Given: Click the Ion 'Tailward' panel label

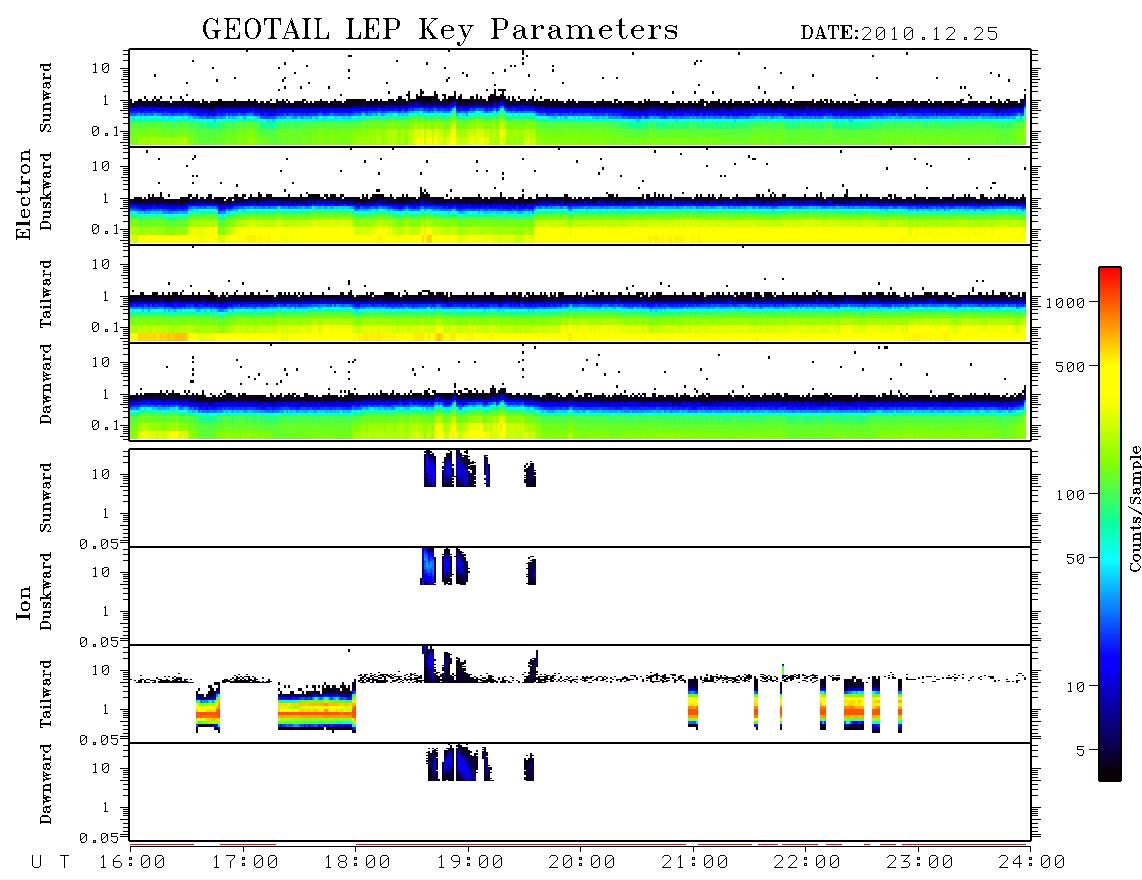Looking at the screenshot, I should (46, 694).
